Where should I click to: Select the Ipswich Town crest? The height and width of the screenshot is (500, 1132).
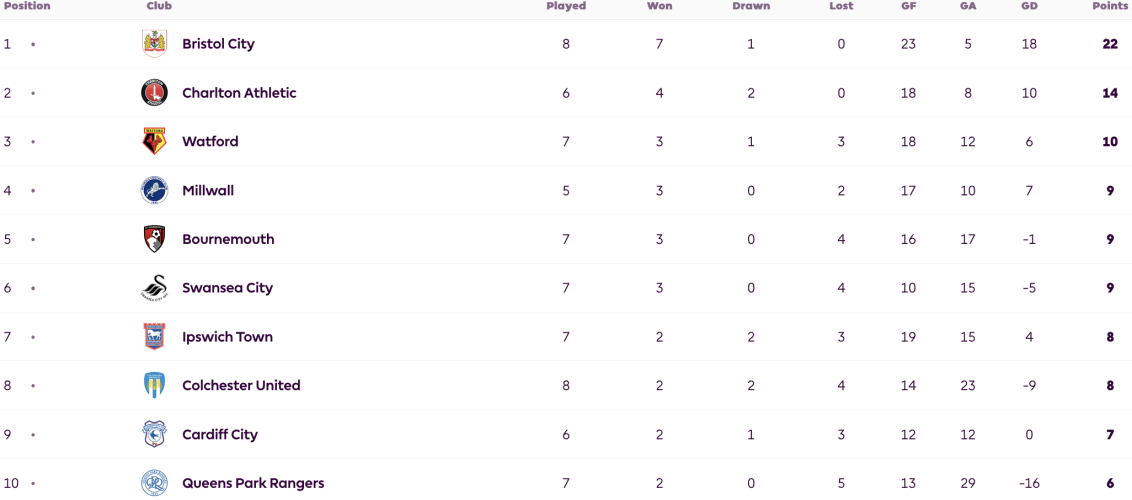(154, 337)
